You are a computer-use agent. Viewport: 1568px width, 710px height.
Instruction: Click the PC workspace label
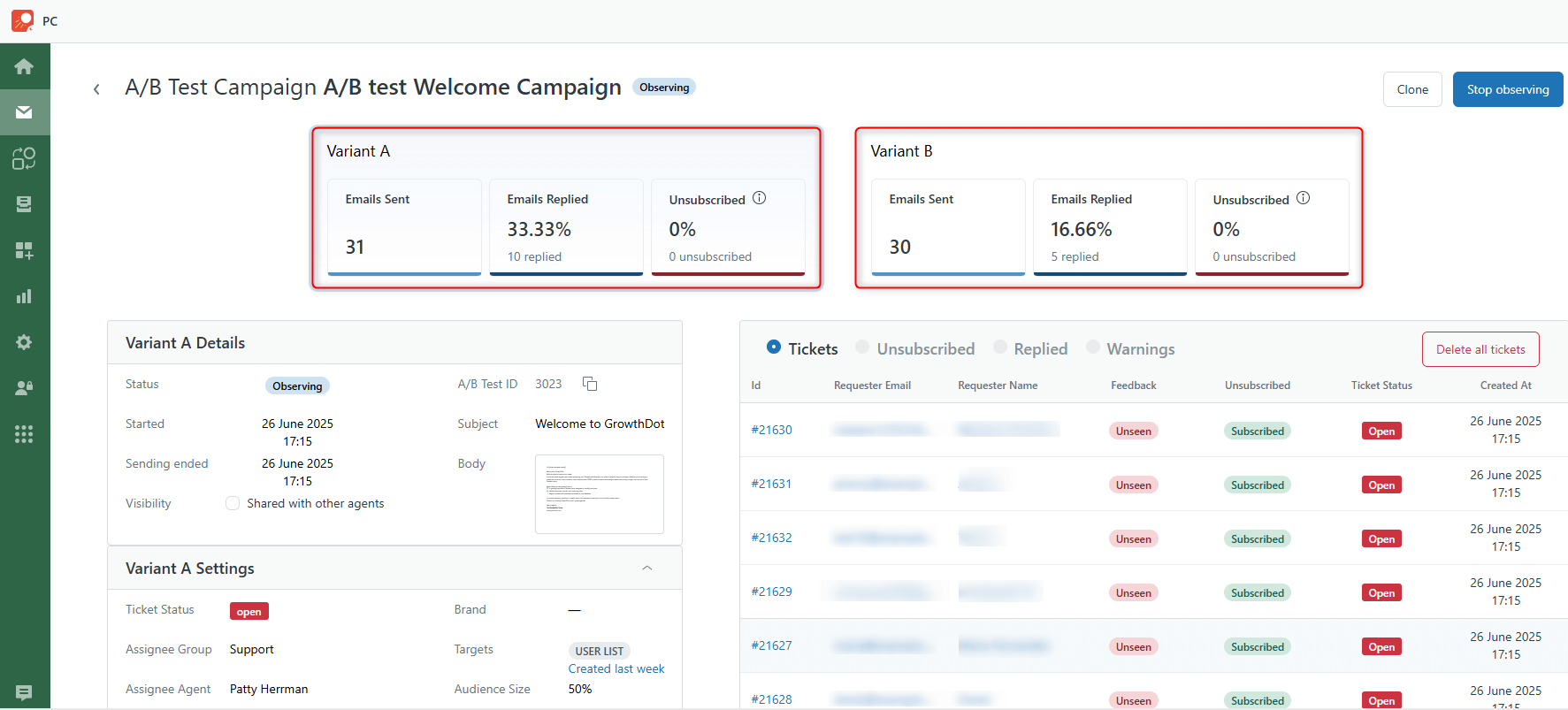coord(50,21)
